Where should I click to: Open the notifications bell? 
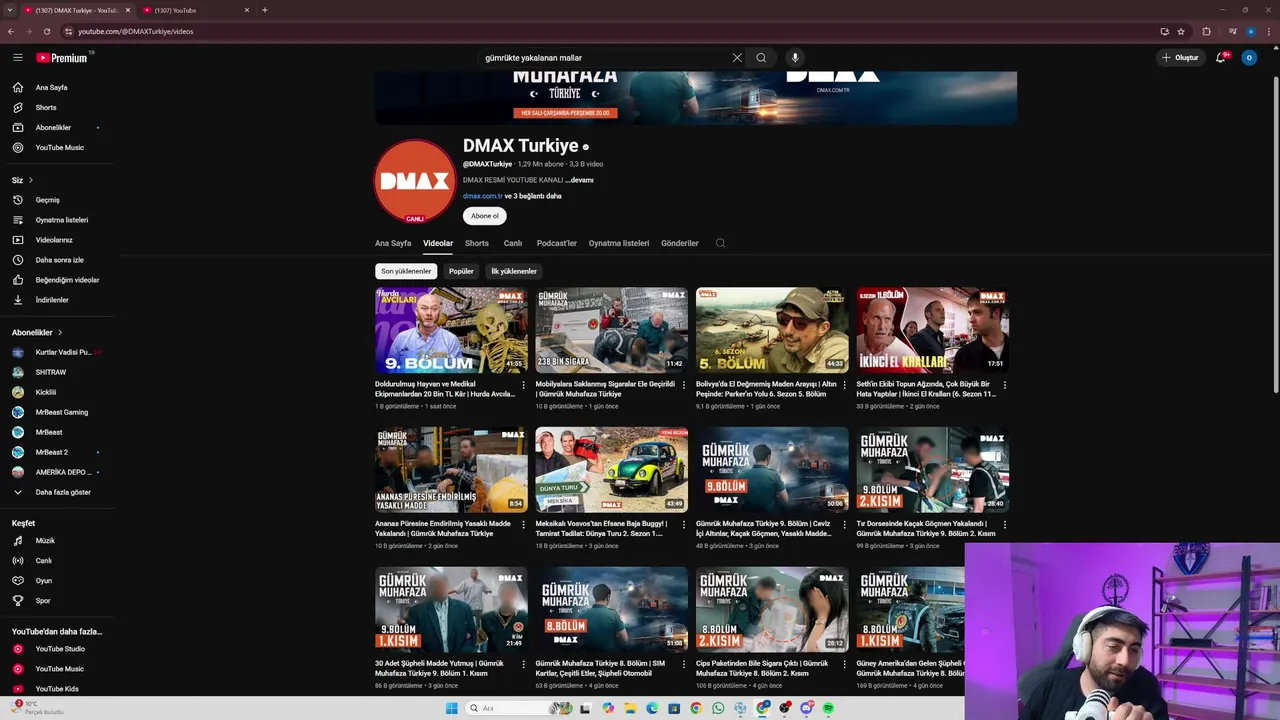(x=1221, y=58)
